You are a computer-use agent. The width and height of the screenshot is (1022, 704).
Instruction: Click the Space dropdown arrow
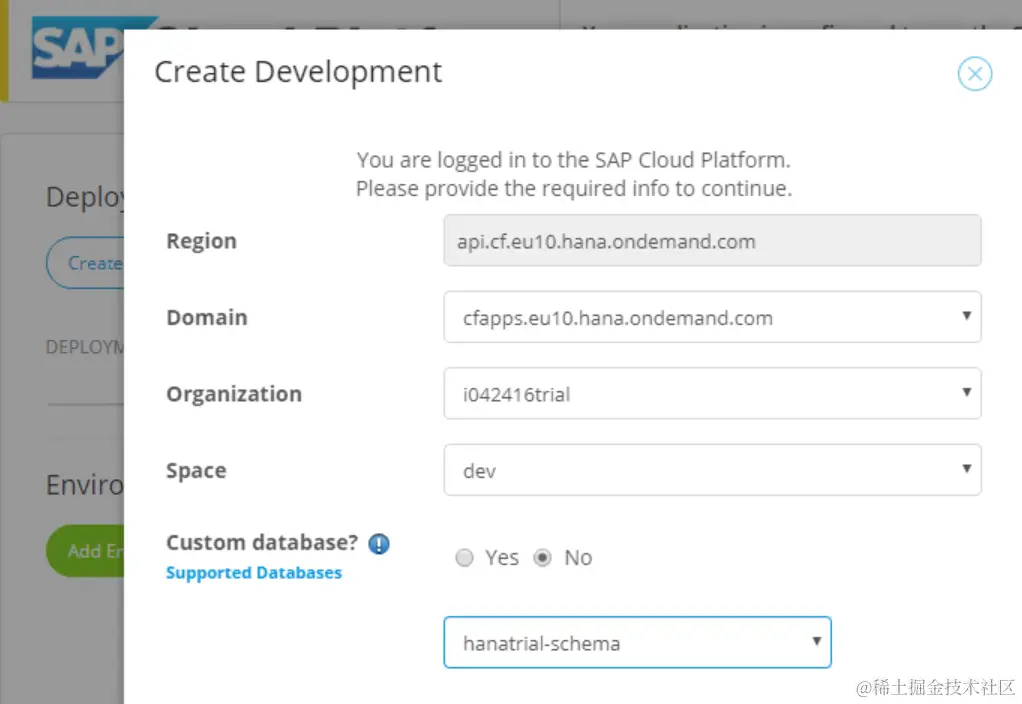[x=966, y=468]
